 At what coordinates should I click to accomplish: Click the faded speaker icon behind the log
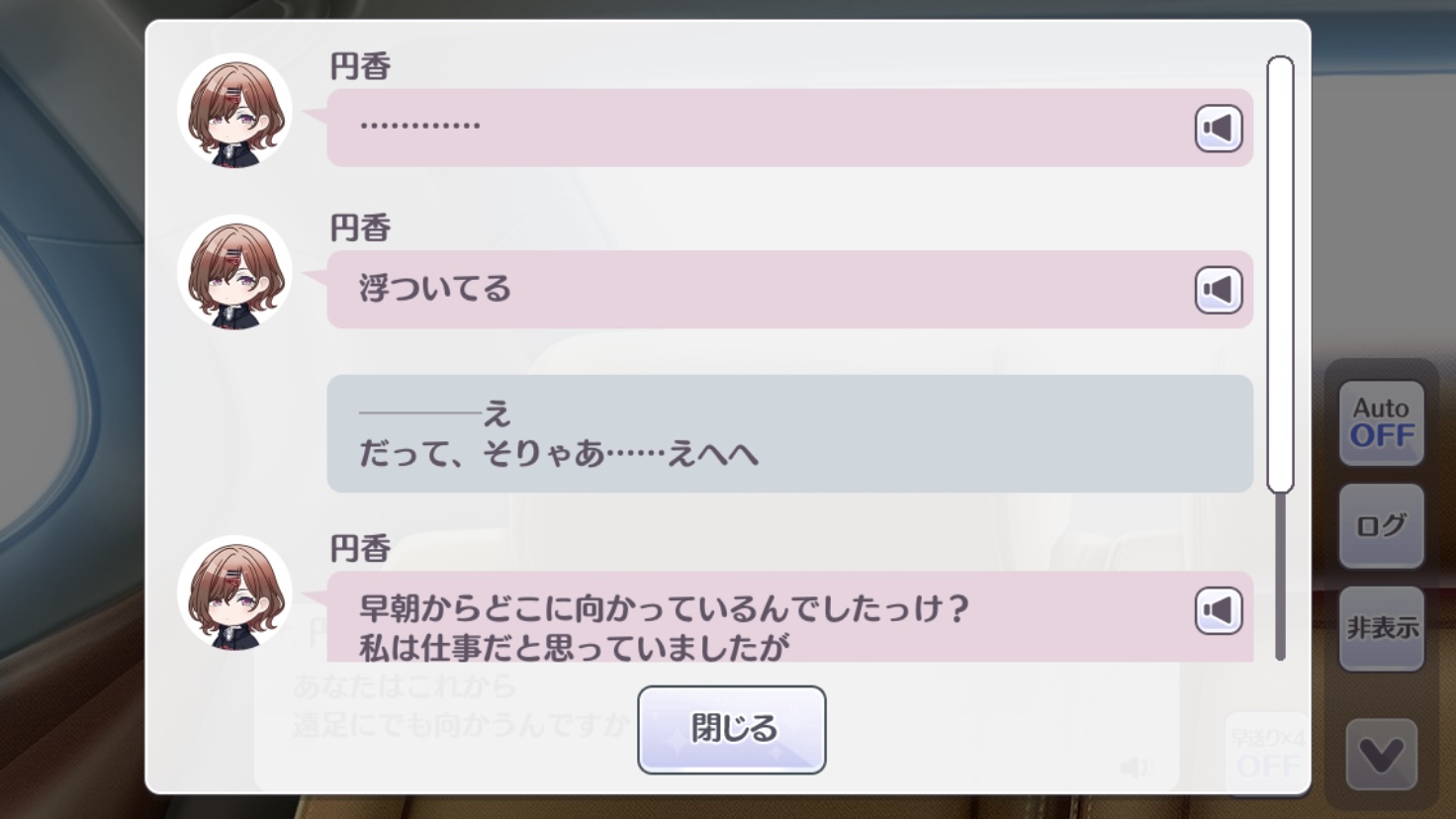[x=1135, y=768]
